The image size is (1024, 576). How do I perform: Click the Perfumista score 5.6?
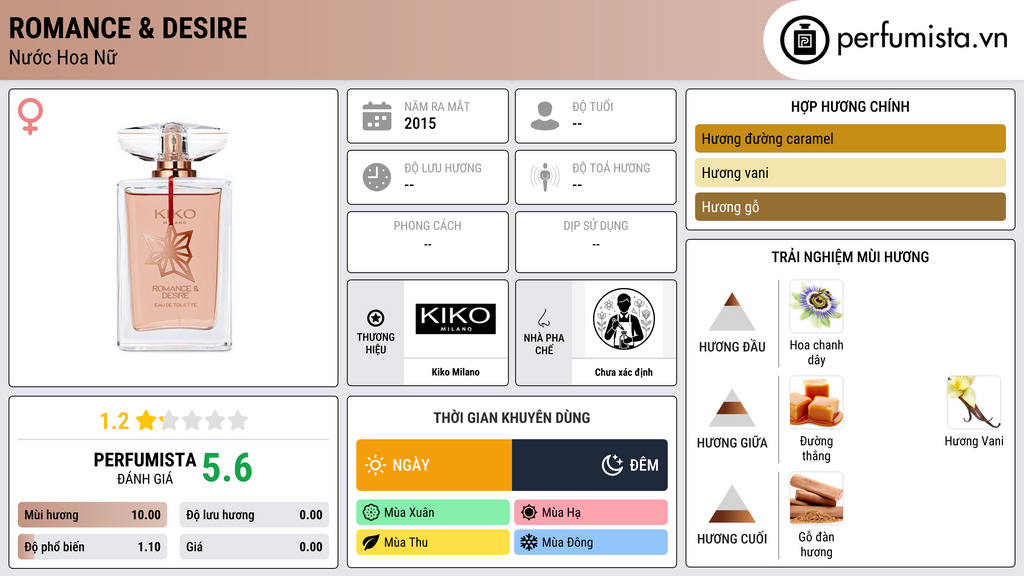click(x=227, y=468)
